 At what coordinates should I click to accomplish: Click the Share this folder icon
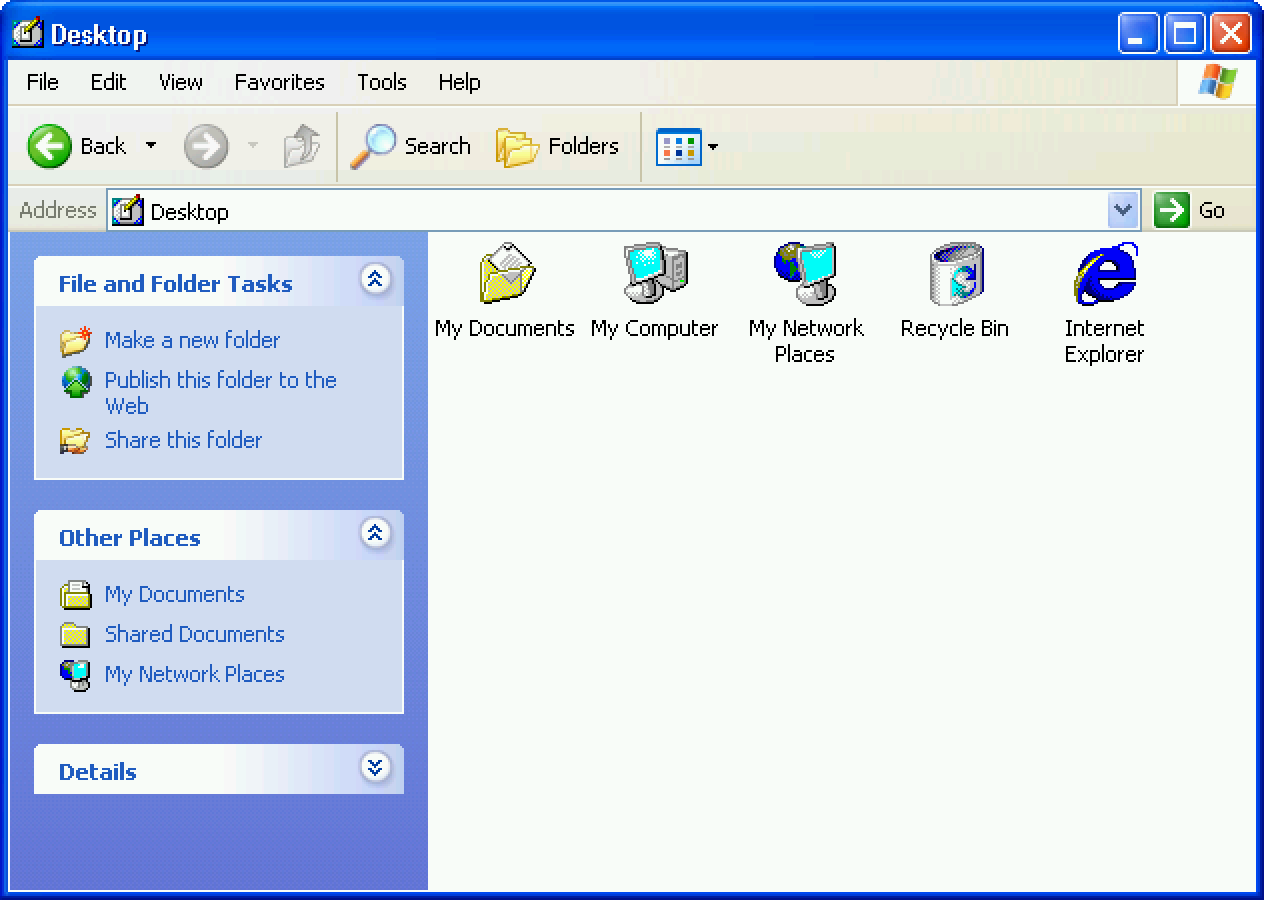tap(75, 440)
